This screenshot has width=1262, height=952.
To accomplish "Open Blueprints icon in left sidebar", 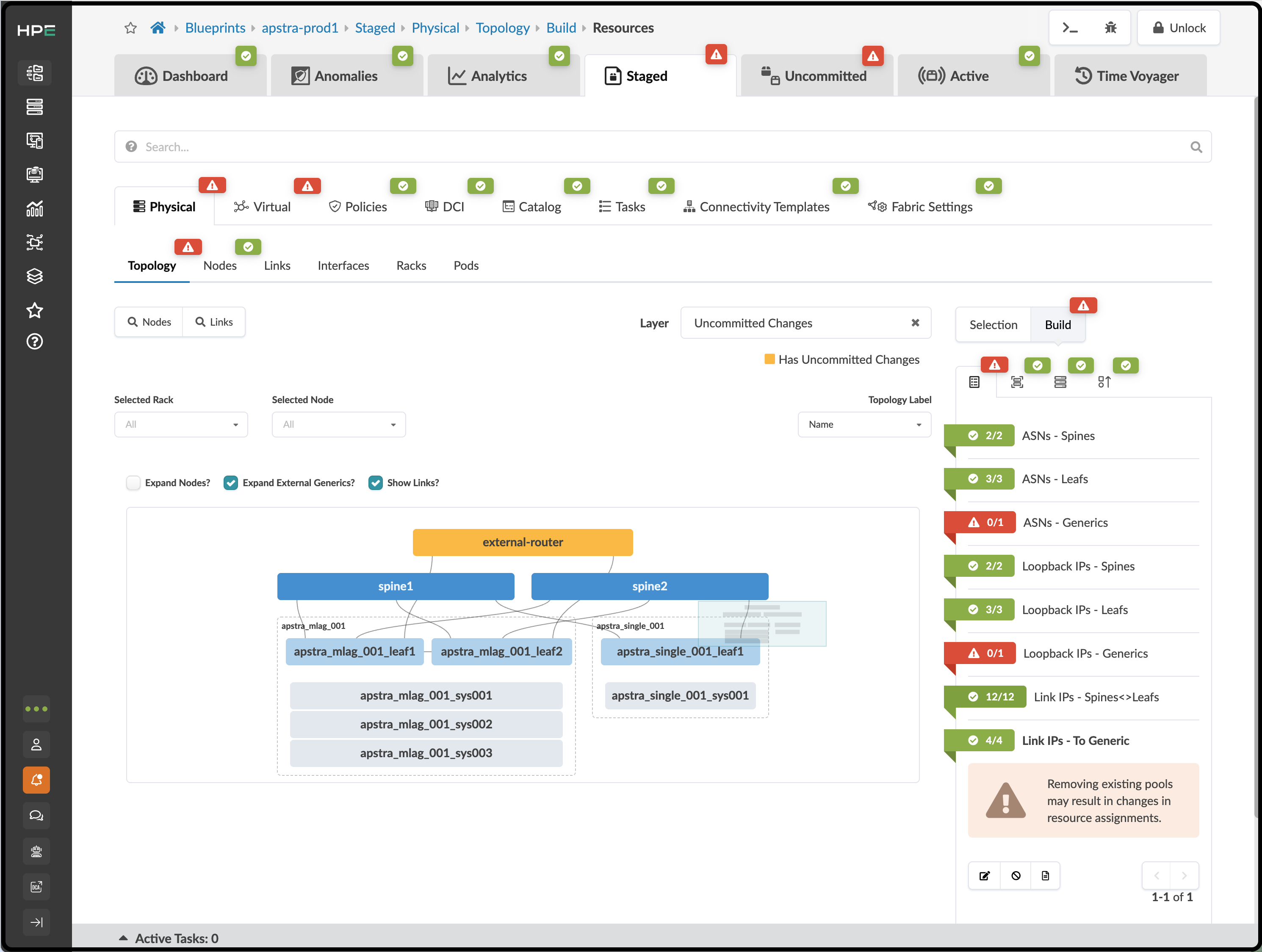I will (35, 73).
